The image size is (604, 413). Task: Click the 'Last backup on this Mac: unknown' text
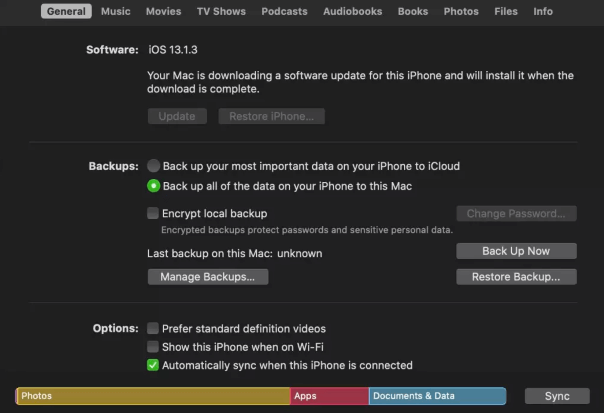coord(235,254)
